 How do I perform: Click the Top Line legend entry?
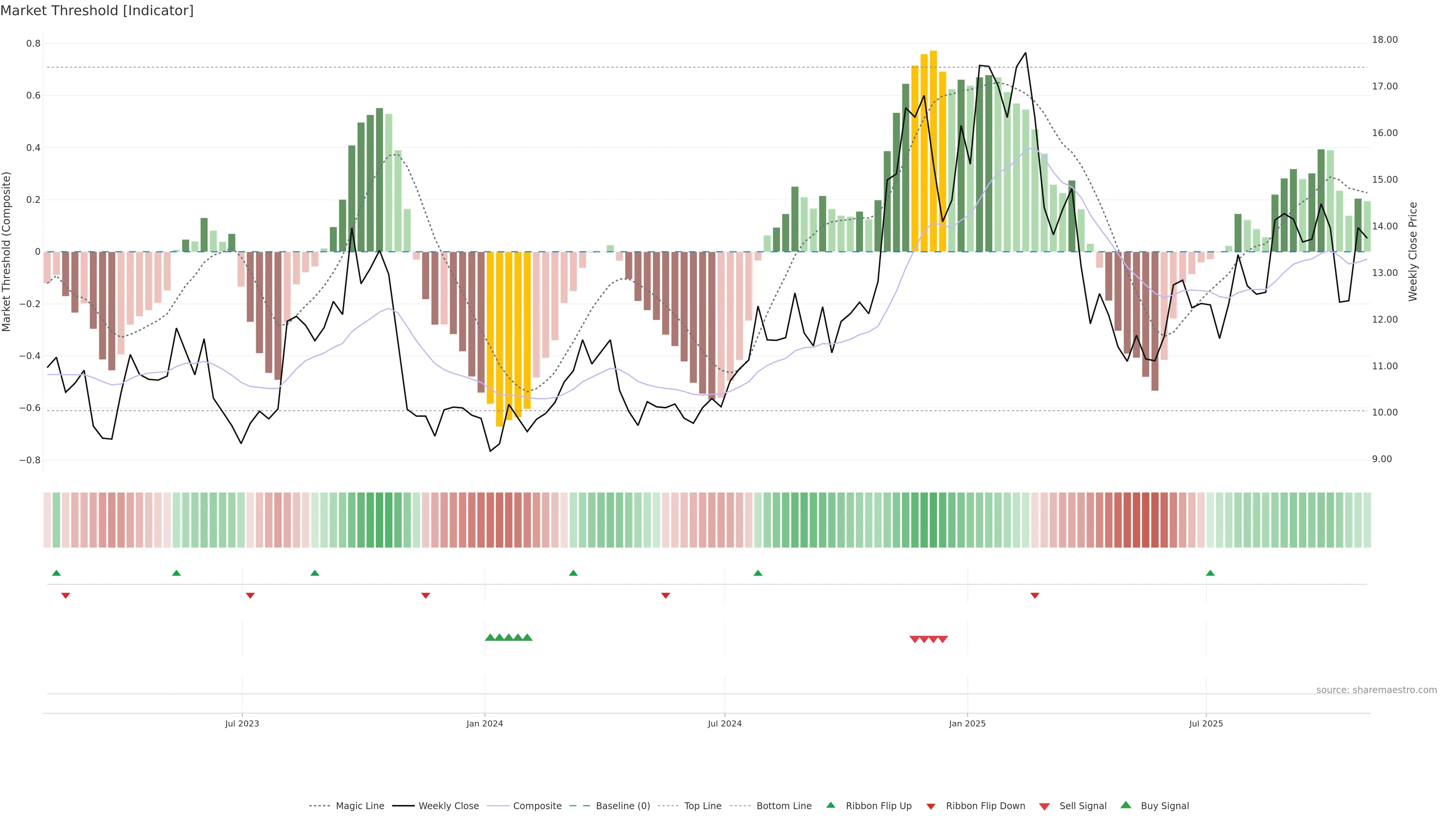pos(703,806)
